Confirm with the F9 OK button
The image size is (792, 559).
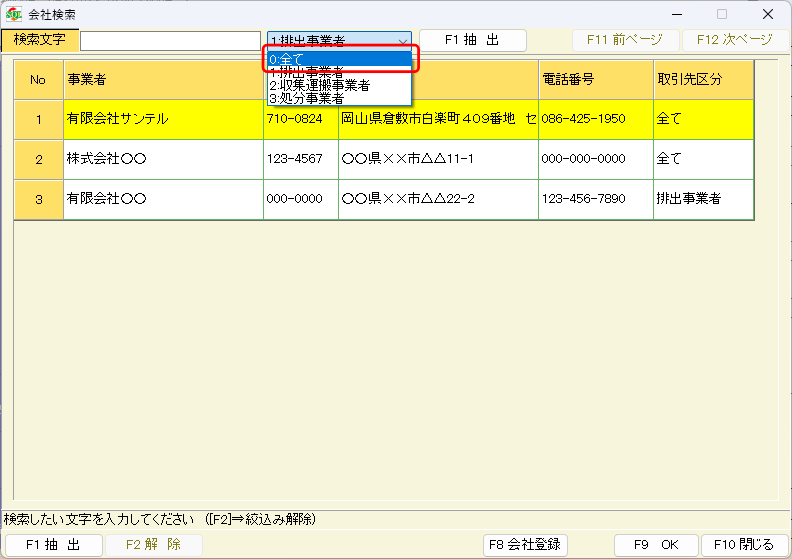(656, 545)
